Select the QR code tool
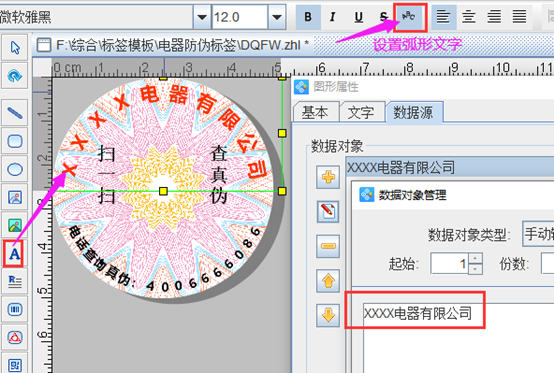The image size is (554, 373). (14, 364)
